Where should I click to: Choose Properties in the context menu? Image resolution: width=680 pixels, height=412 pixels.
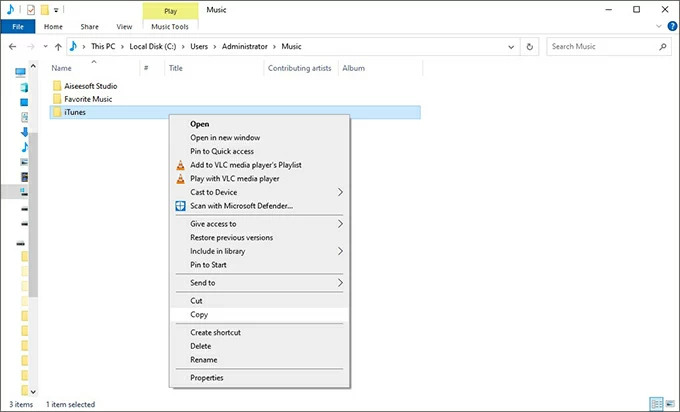tap(207, 378)
